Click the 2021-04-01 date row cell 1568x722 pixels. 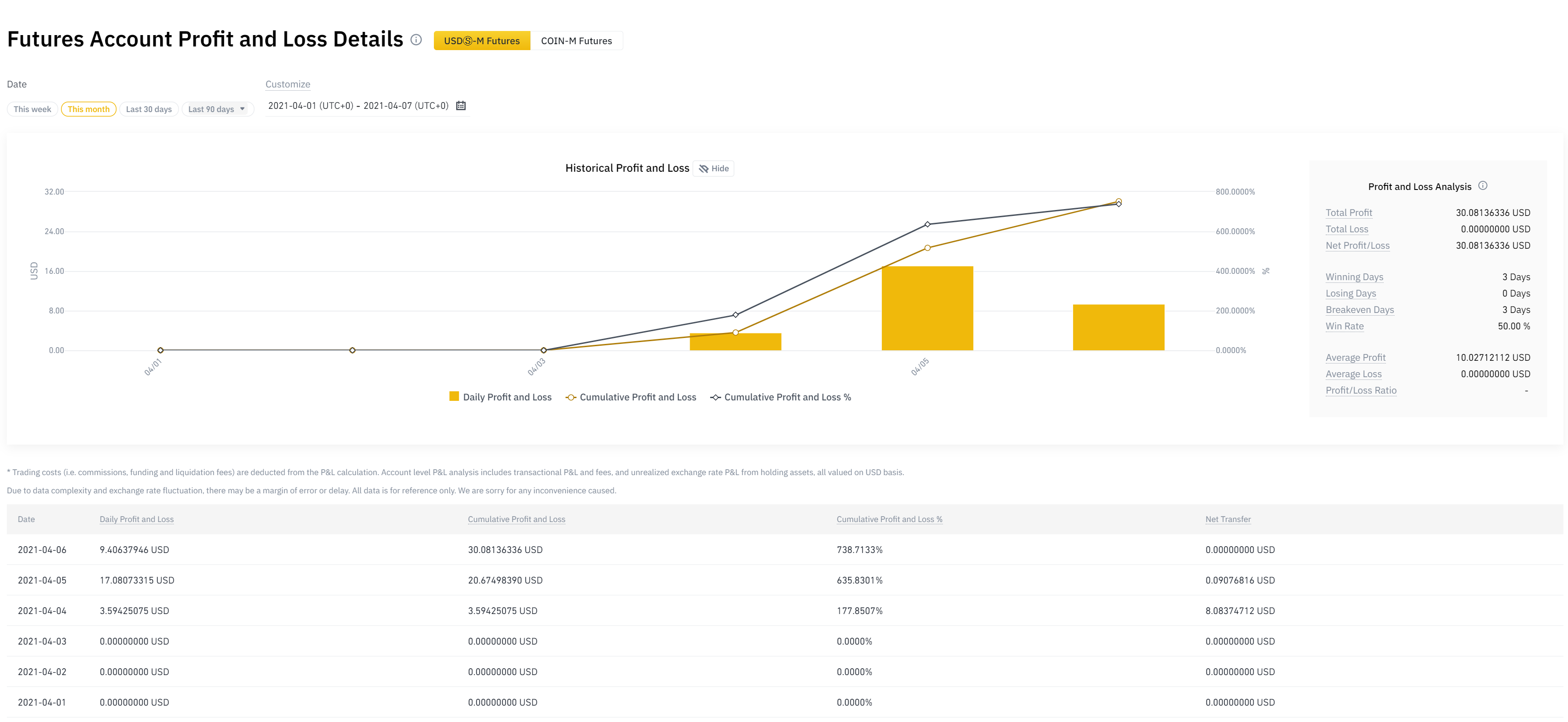click(x=42, y=702)
